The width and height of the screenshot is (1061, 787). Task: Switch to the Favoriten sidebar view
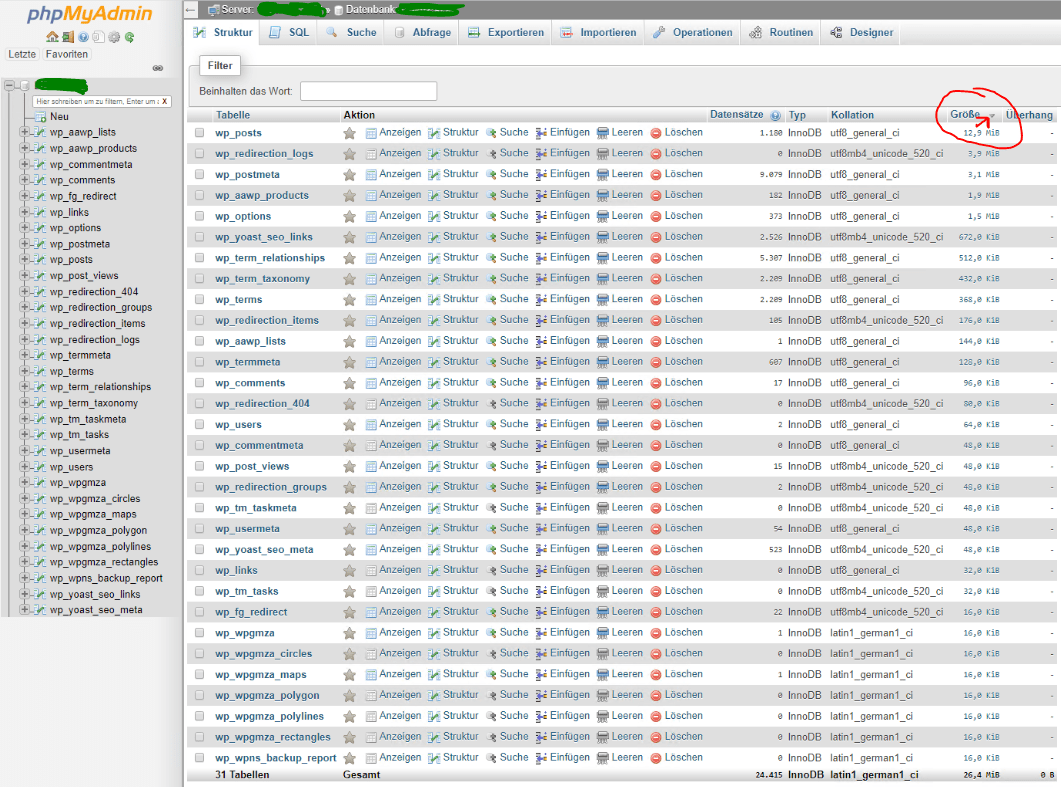[x=66, y=54]
